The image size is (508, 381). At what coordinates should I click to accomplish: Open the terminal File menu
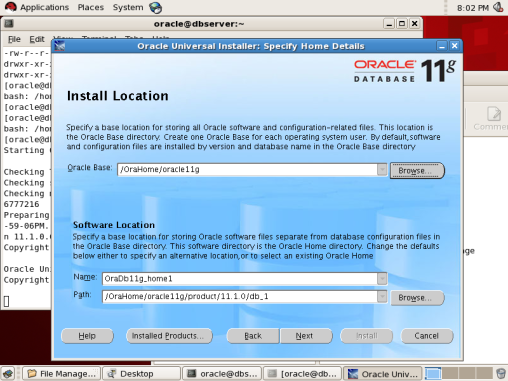click(x=14, y=39)
